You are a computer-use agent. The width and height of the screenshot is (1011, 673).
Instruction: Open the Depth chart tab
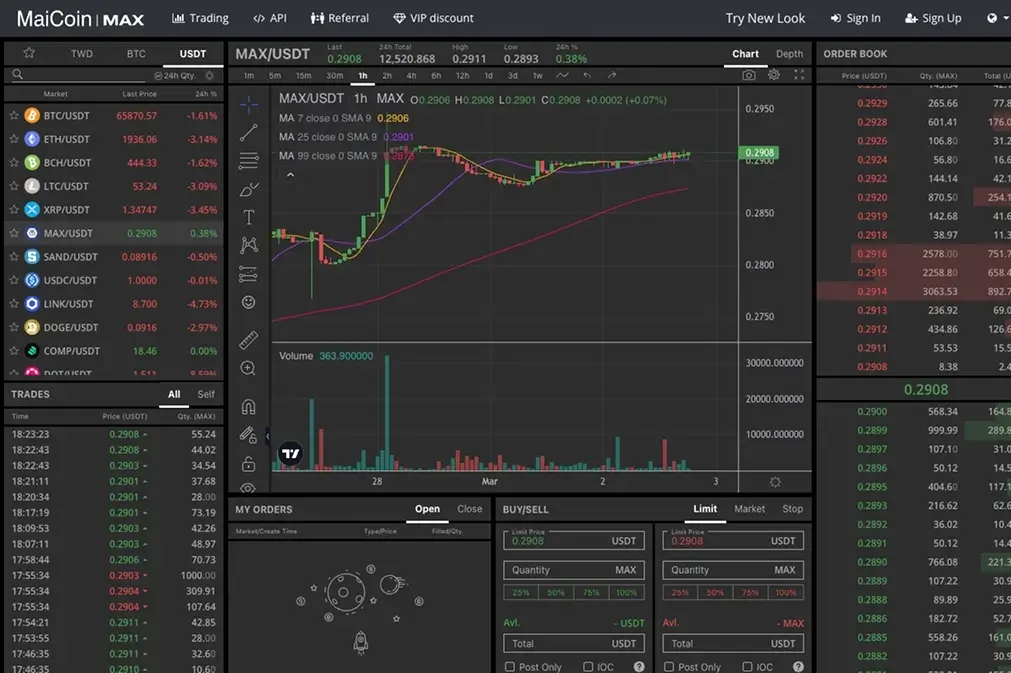click(x=789, y=54)
